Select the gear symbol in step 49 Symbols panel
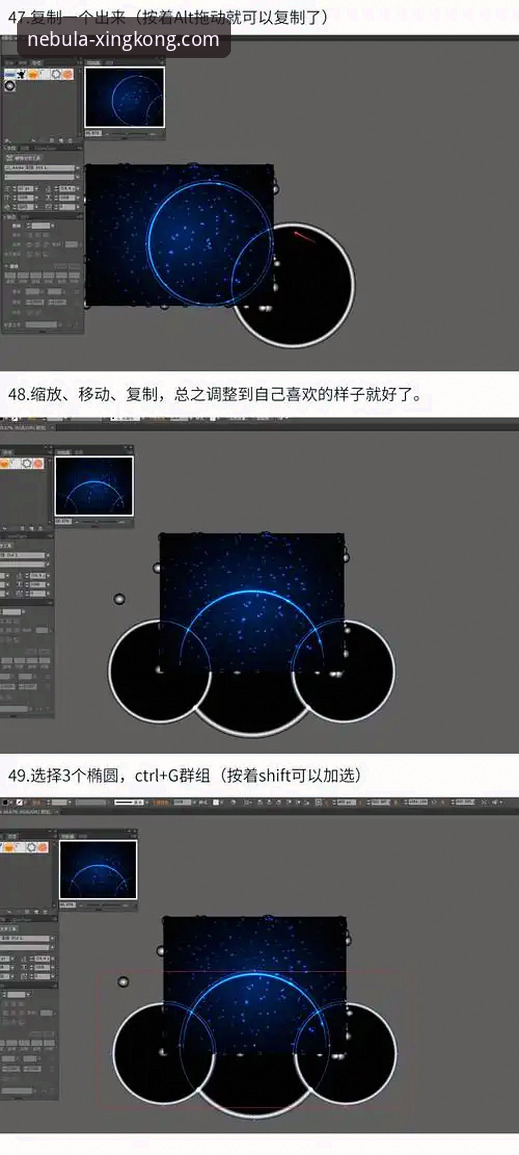The image size is (519, 1155). click(31, 847)
